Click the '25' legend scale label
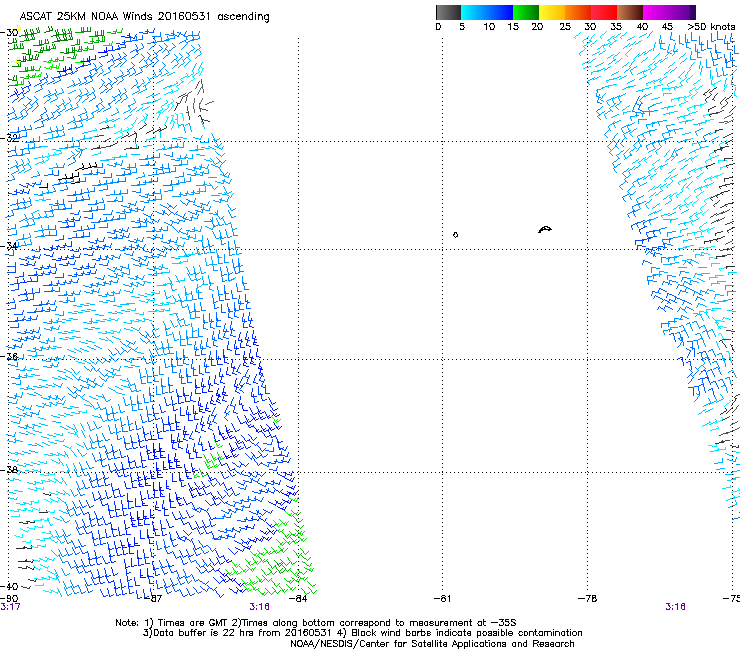Viewport: 740px width, 650px height. [x=565, y=27]
